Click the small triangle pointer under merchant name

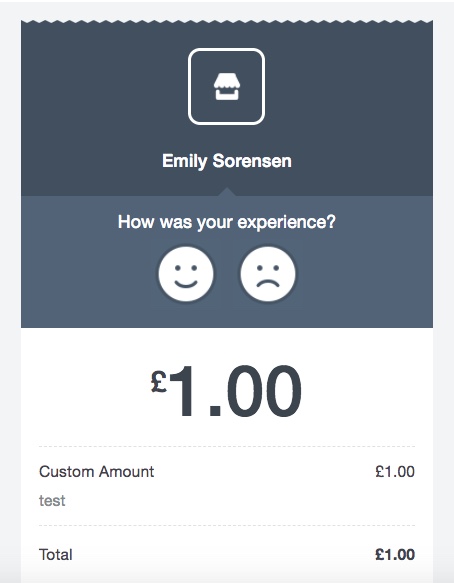(x=227, y=192)
